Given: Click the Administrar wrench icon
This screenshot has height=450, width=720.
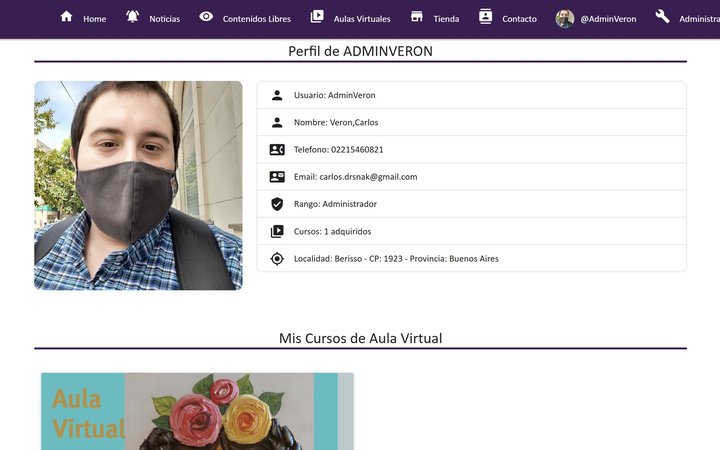Looking at the screenshot, I should (662, 17).
